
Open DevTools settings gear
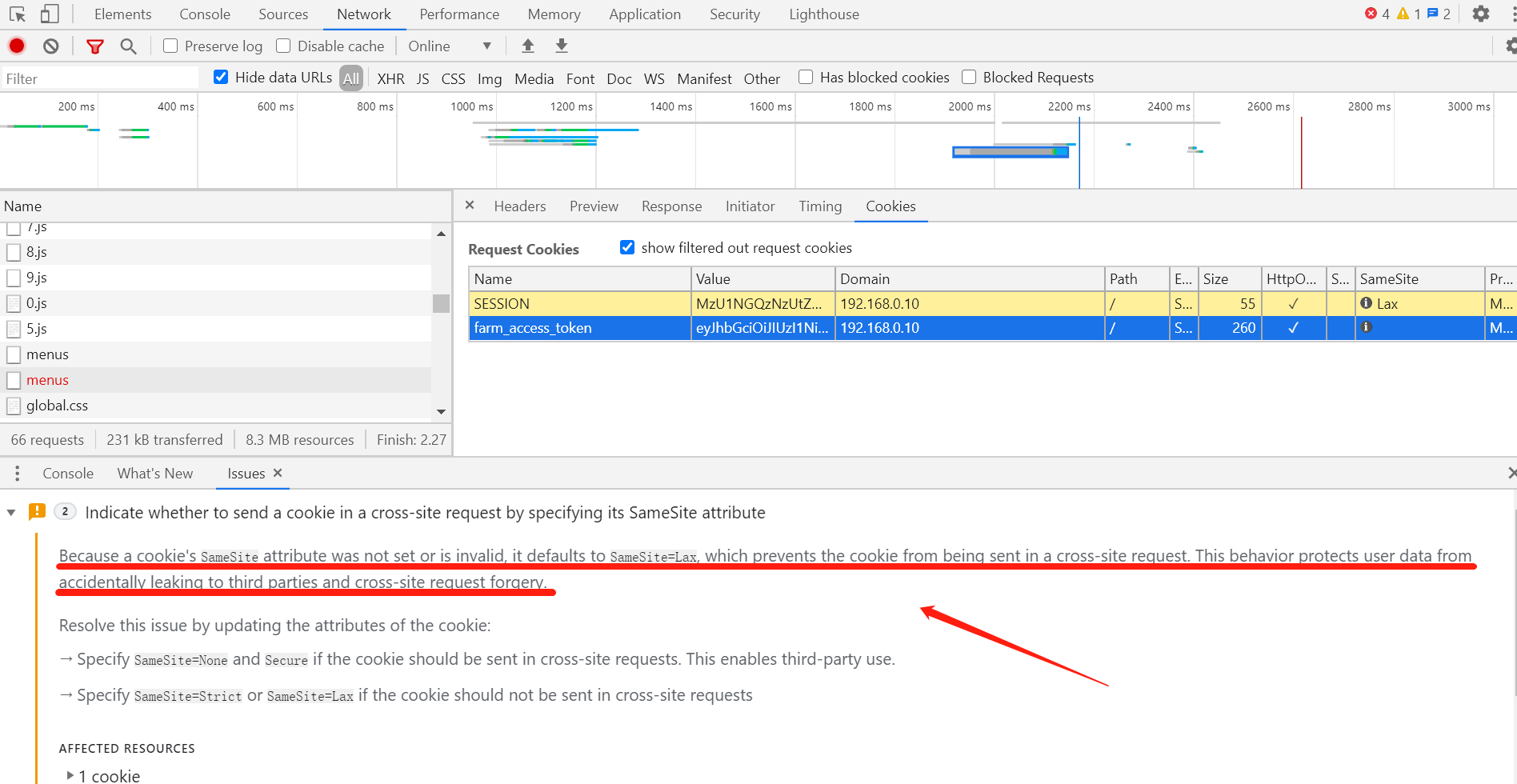click(x=1480, y=14)
